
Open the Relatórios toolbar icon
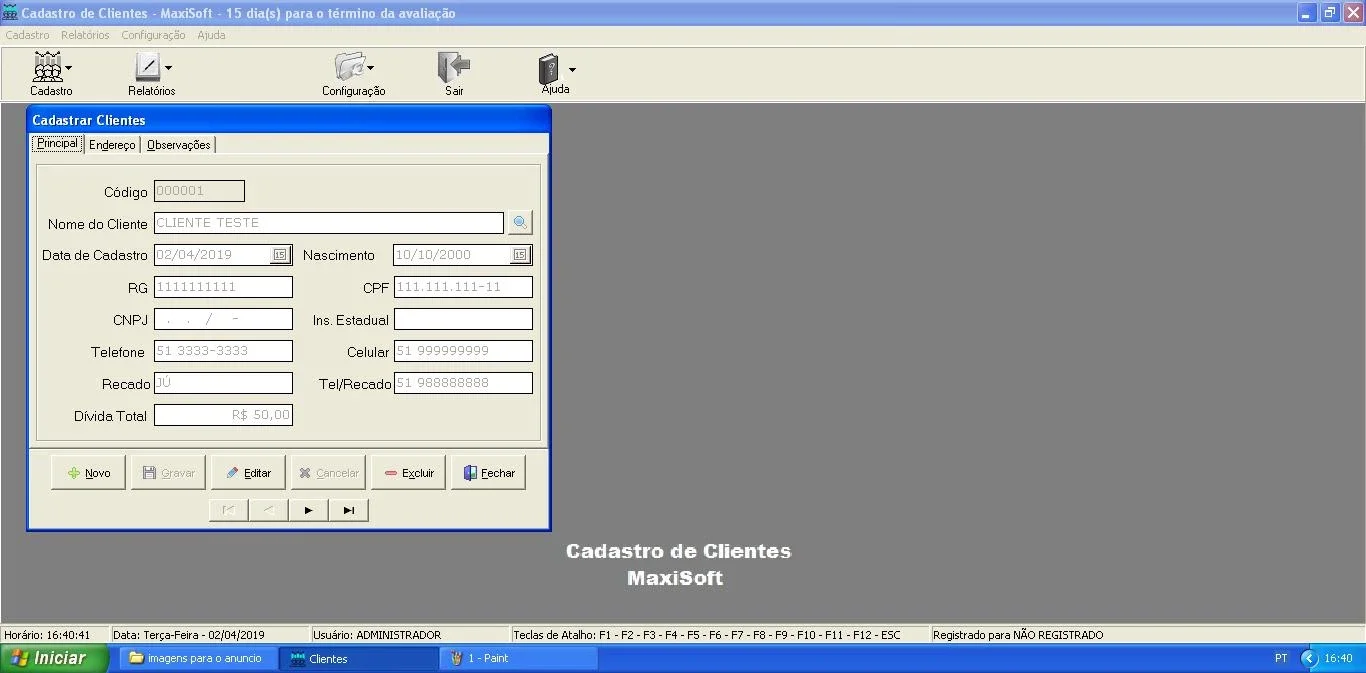point(147,68)
